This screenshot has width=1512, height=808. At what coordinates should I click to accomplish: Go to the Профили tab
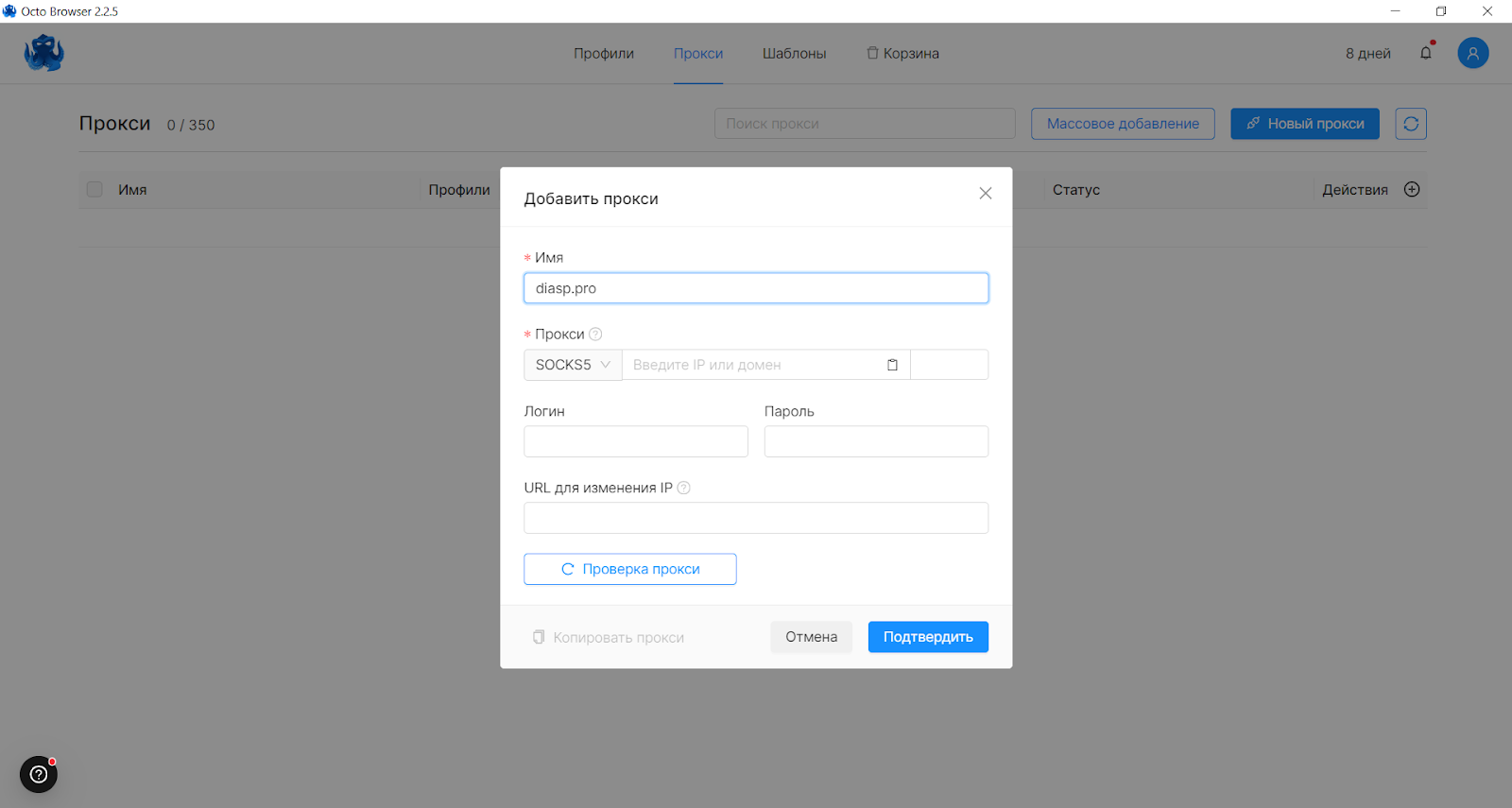tap(604, 54)
